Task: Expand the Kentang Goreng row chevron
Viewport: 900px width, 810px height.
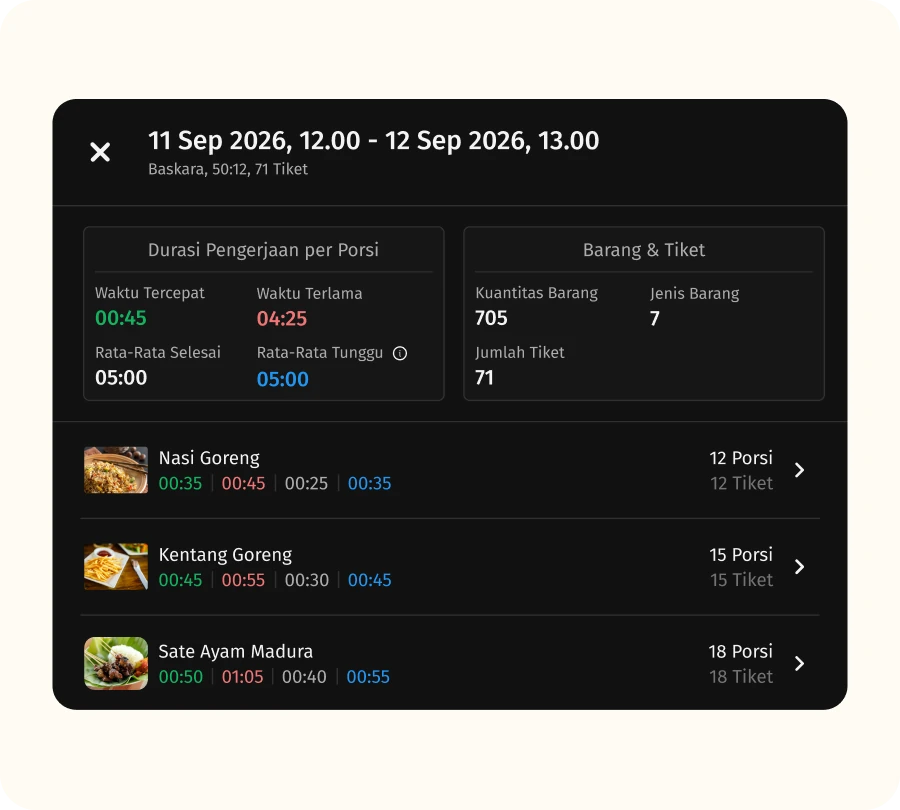Action: [x=799, y=567]
